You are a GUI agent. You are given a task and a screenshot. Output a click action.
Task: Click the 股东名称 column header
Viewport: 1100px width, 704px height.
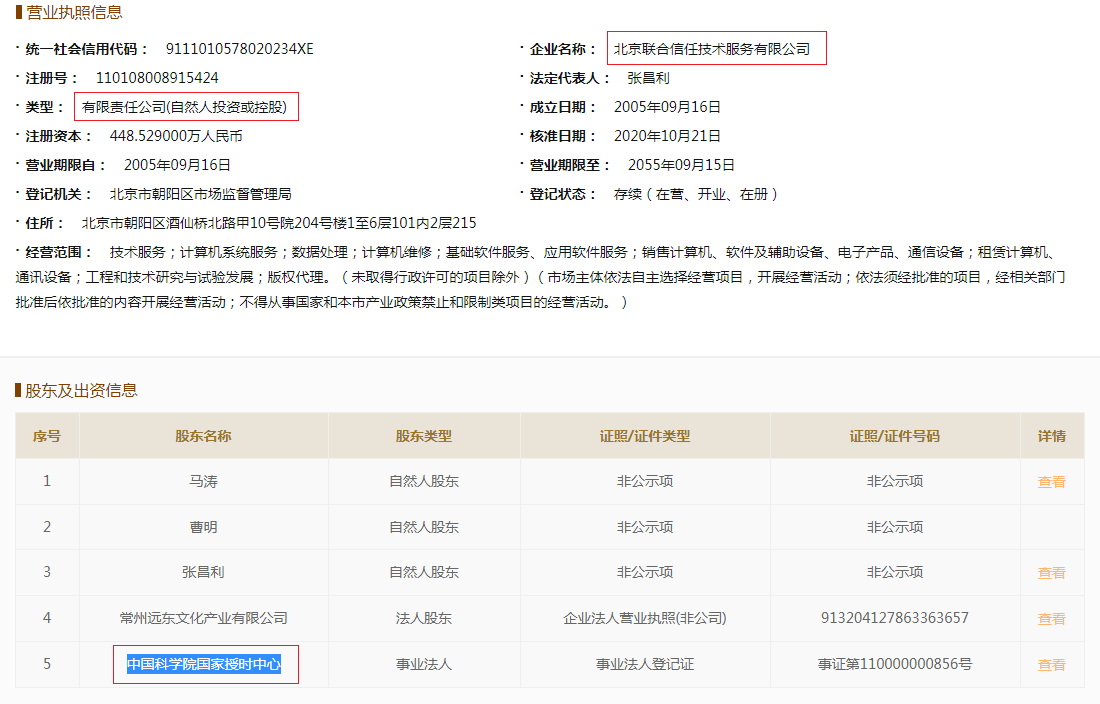(x=203, y=436)
